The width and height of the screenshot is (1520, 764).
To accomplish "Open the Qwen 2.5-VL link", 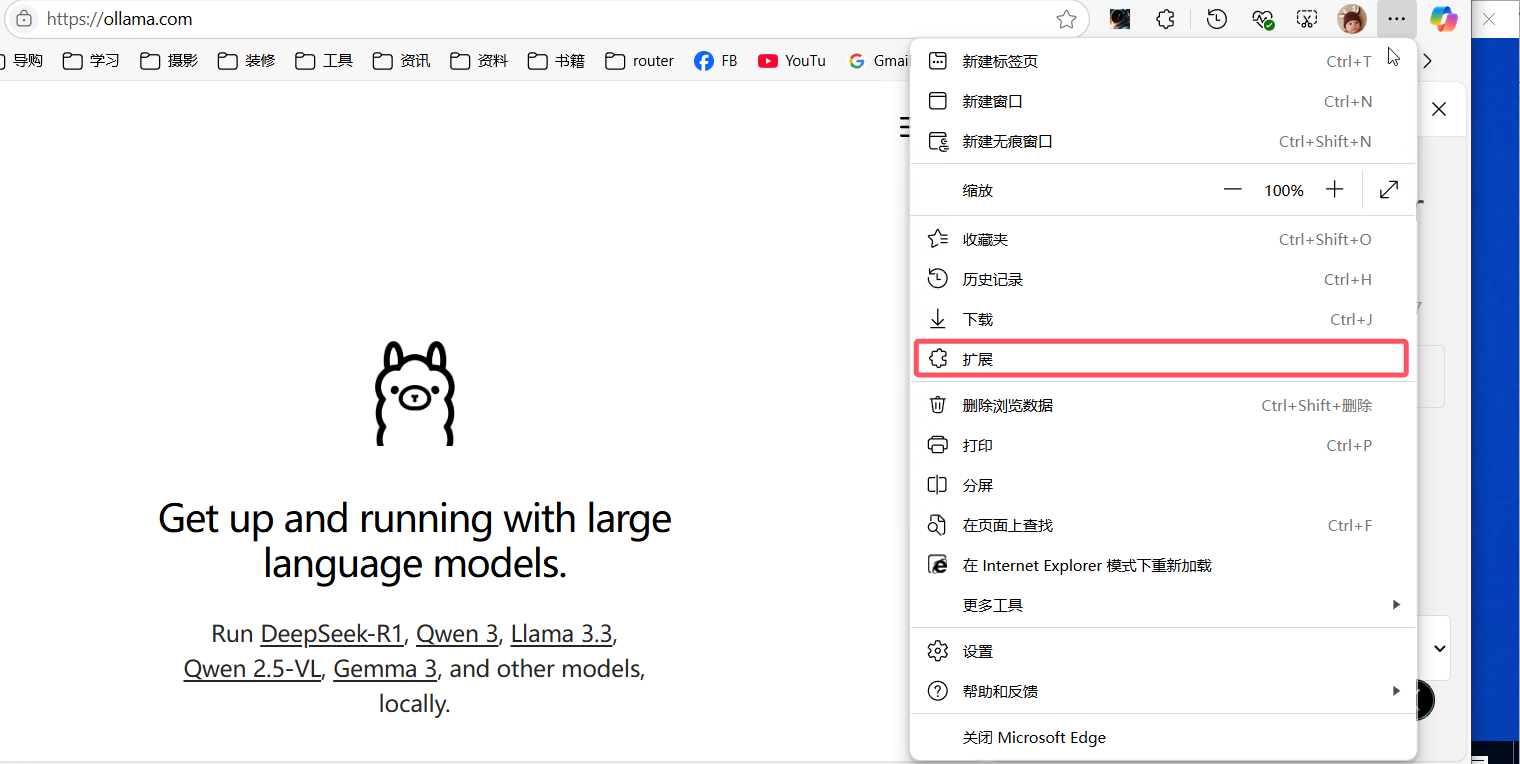I will coord(252,669).
